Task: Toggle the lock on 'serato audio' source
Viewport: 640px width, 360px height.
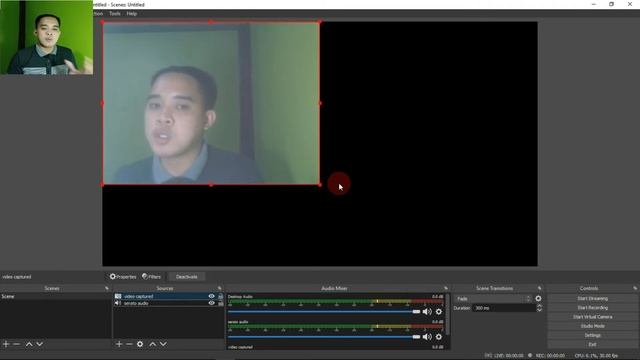Action: [x=221, y=303]
